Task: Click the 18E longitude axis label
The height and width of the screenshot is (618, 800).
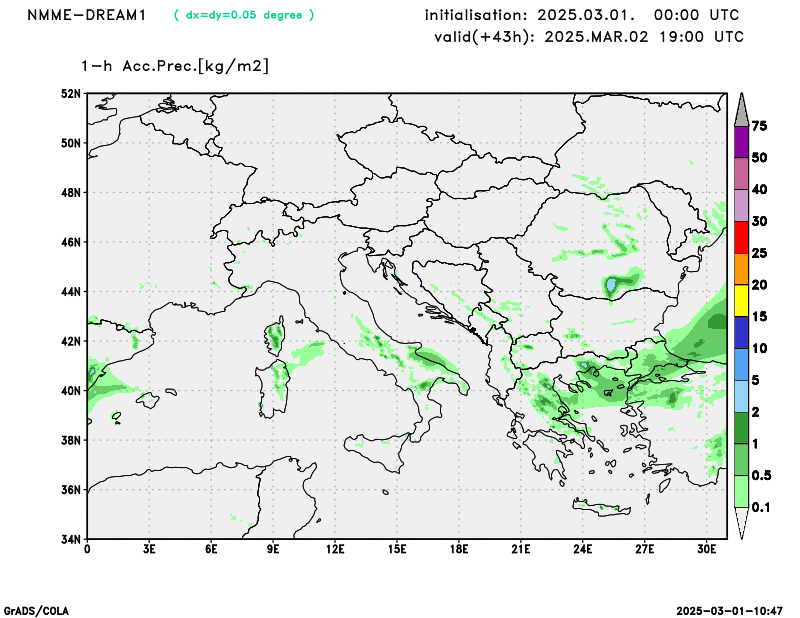Action: point(459,550)
